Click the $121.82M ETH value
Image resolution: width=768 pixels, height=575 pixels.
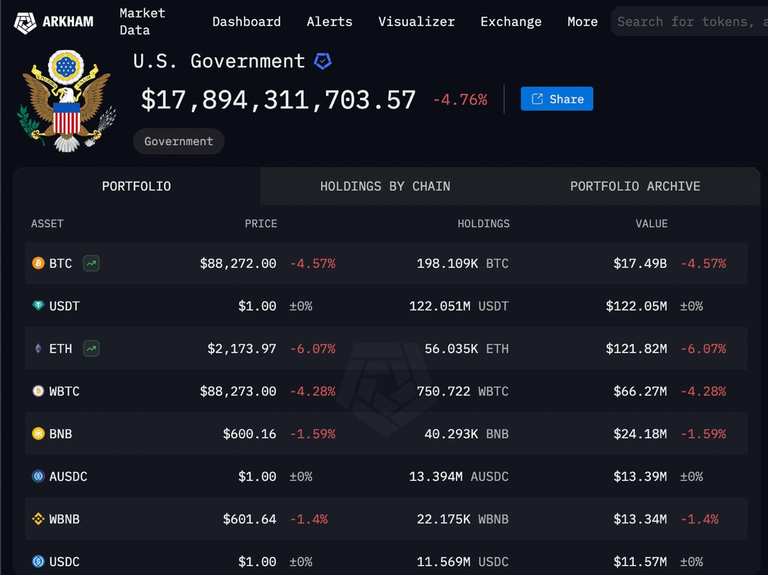tap(636, 349)
